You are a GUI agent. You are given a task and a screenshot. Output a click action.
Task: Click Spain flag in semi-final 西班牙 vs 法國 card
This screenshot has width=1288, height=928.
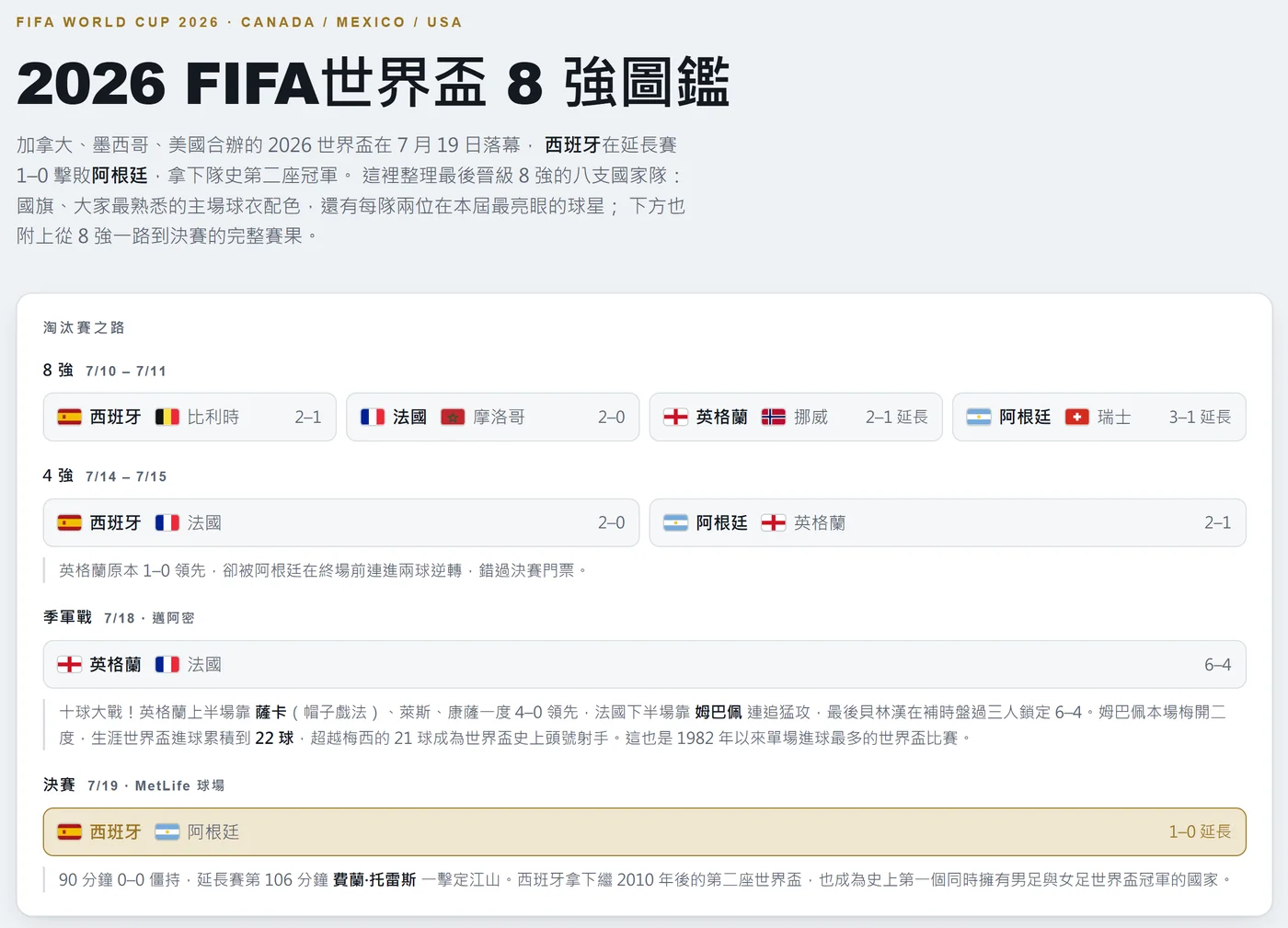69,522
